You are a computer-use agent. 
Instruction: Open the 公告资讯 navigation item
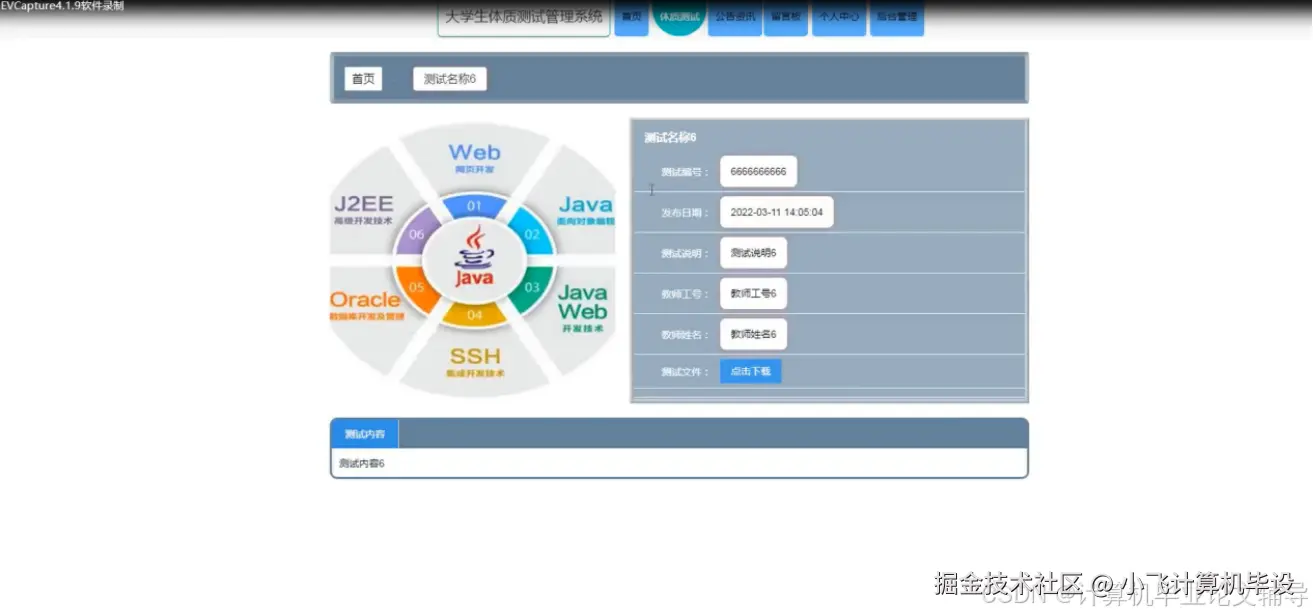click(x=735, y=18)
